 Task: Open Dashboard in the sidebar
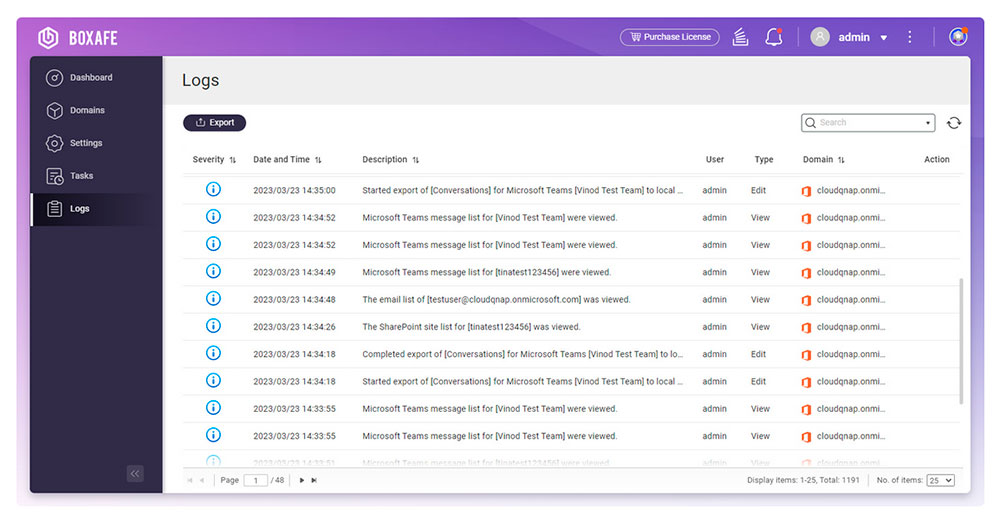91,78
